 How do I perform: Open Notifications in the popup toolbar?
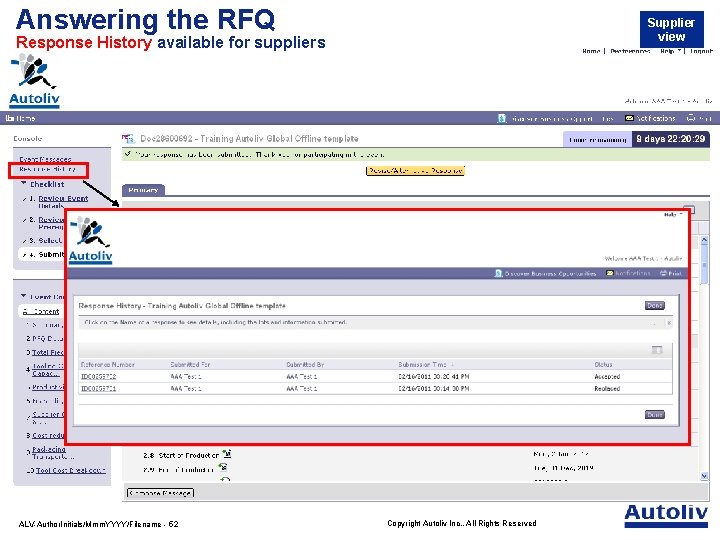[628, 273]
